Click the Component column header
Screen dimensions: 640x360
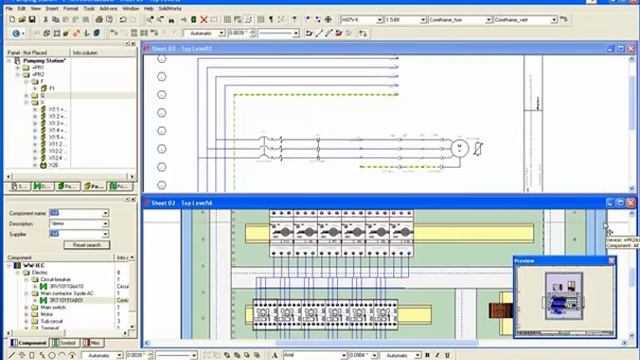point(60,258)
